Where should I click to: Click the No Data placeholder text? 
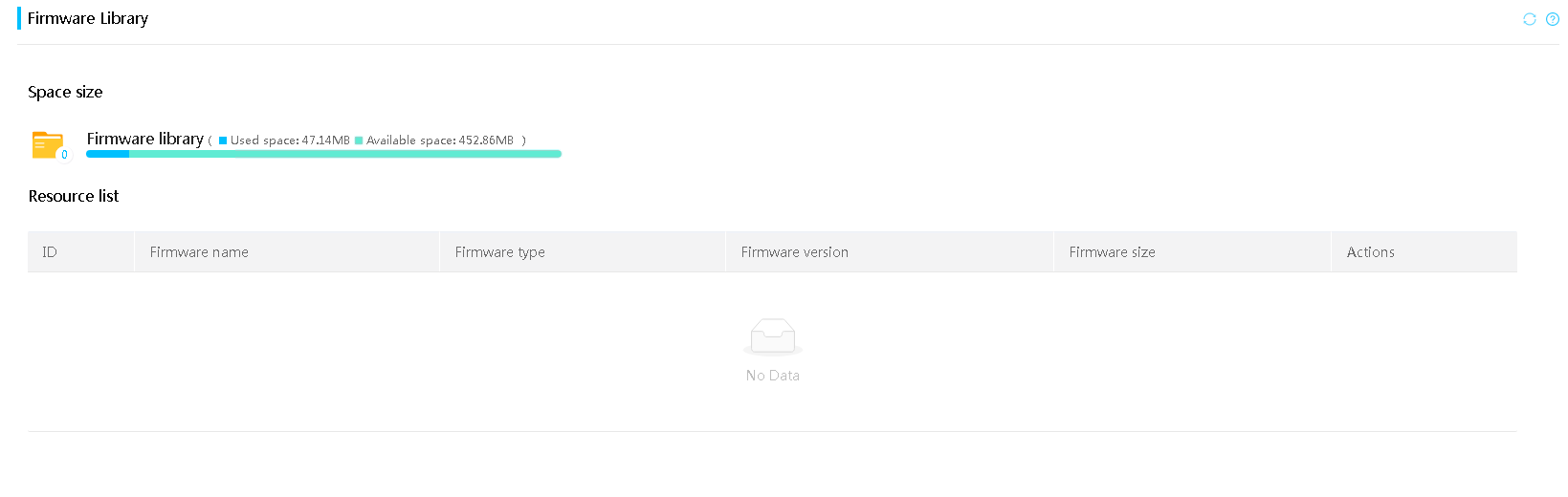[773, 376]
